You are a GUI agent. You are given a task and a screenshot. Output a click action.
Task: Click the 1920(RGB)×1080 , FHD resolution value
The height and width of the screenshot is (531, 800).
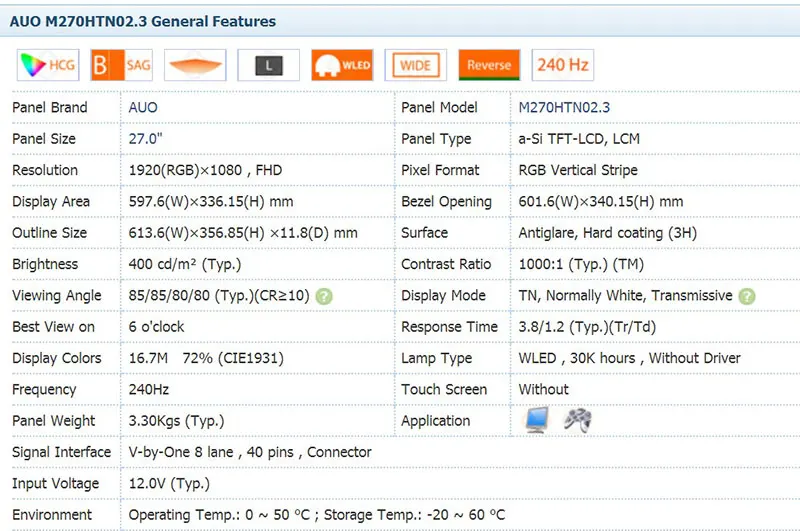coord(205,170)
